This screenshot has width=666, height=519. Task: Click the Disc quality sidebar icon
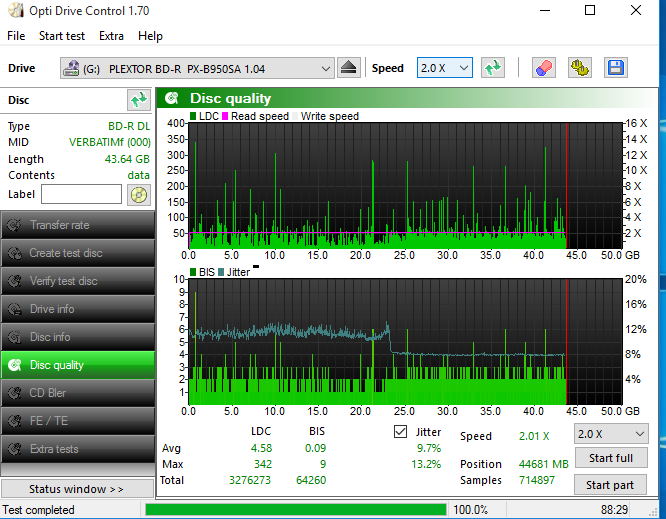pos(14,365)
